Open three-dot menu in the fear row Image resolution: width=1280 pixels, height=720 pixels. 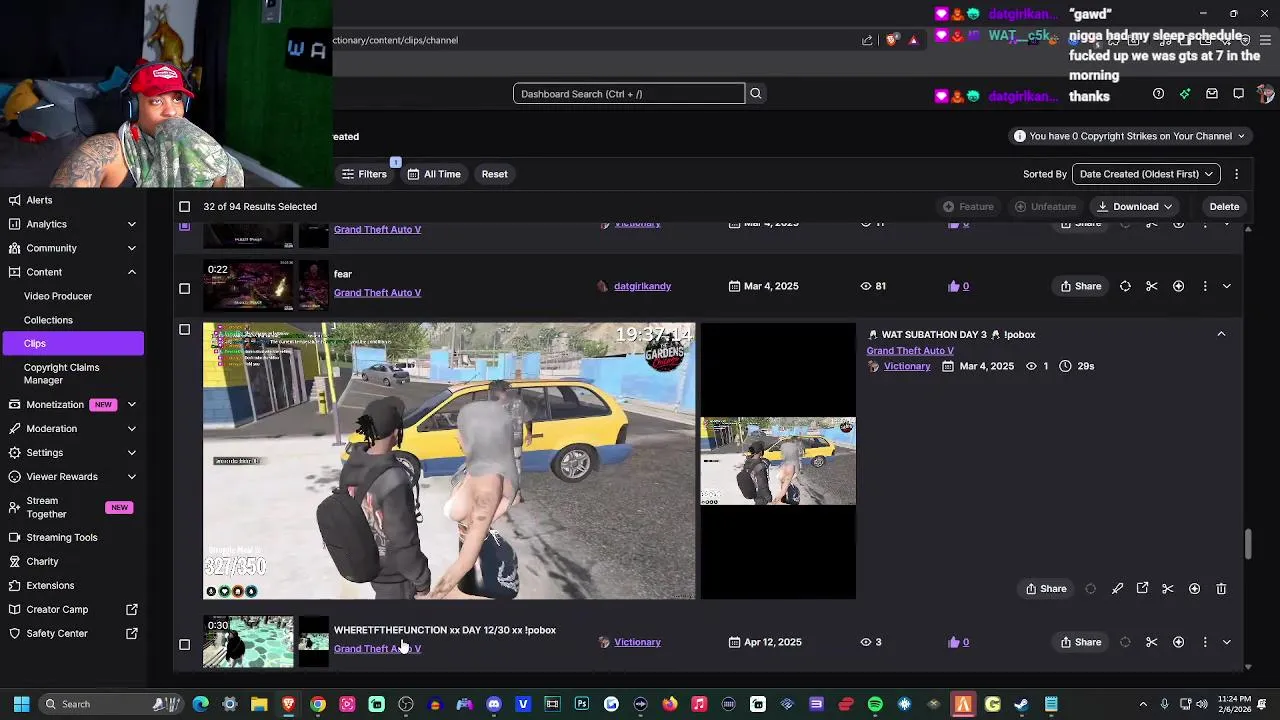[x=1205, y=286]
